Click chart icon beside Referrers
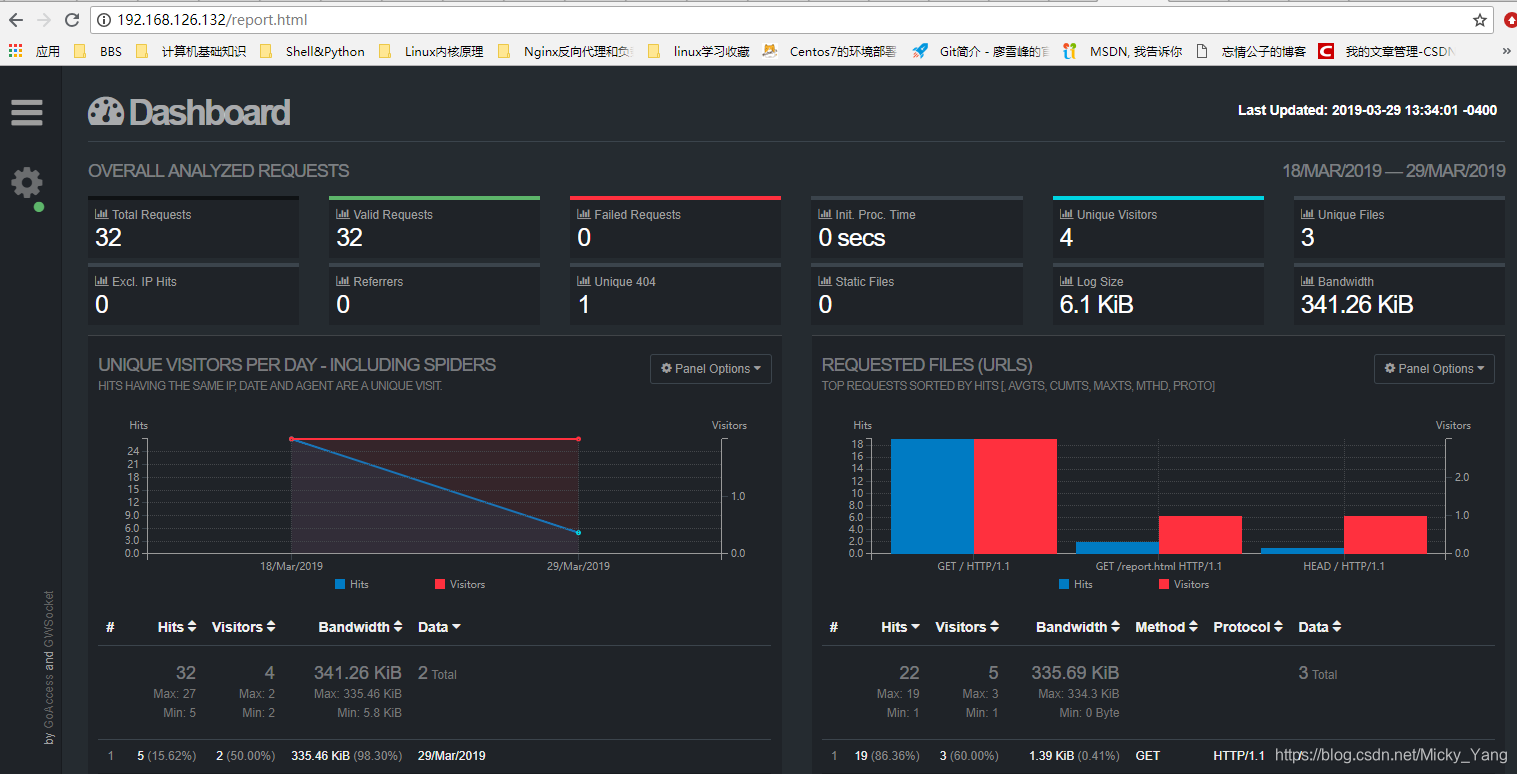Viewport: 1517px width, 774px height. (343, 281)
